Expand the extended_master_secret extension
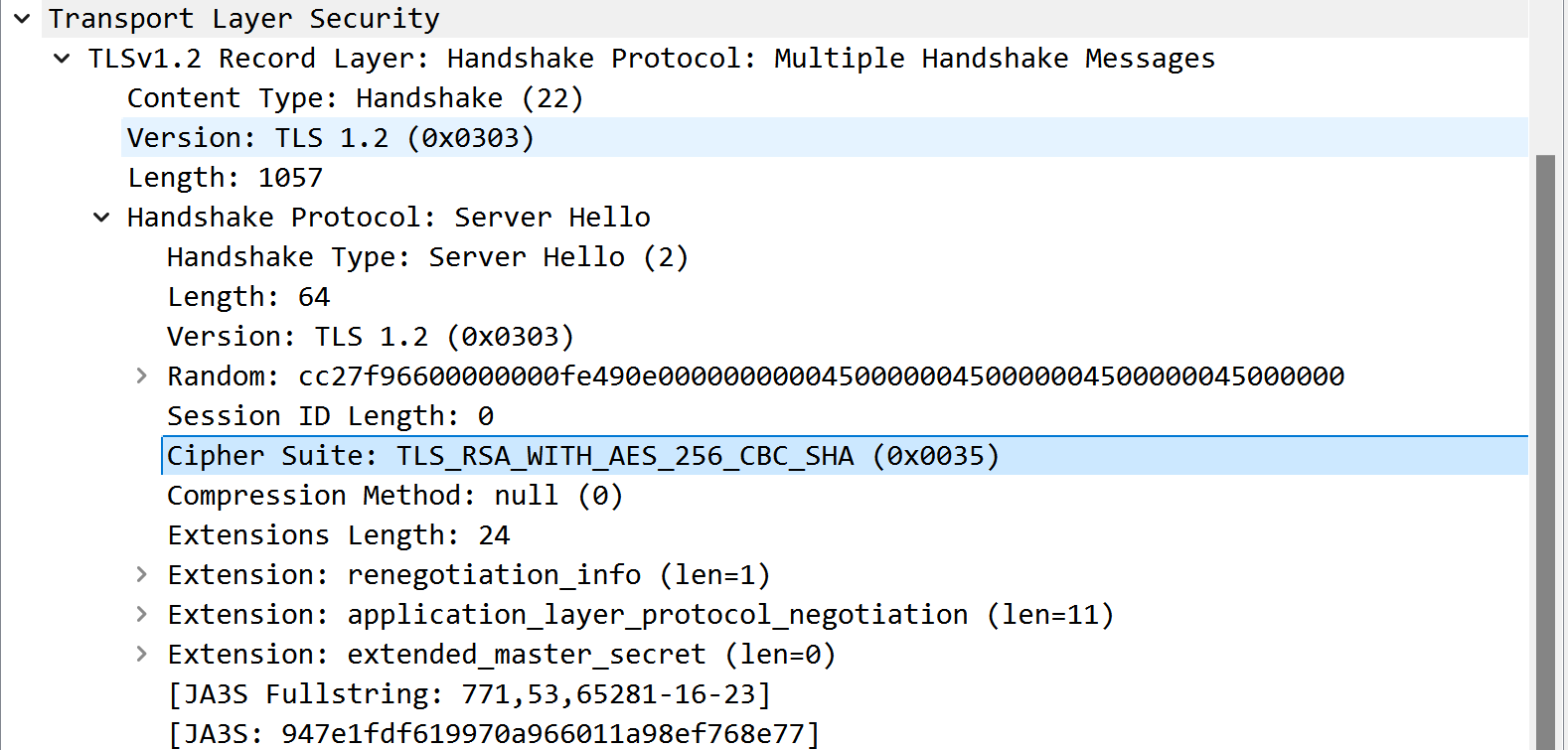This screenshot has width=1568, height=750. (x=141, y=654)
